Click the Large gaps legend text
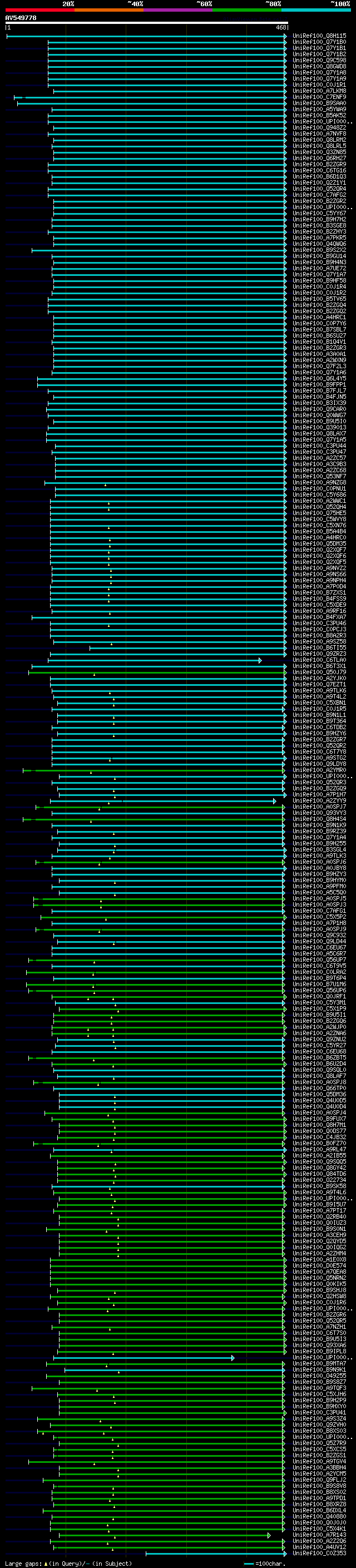The image size is (356, 1568). 68,1563
